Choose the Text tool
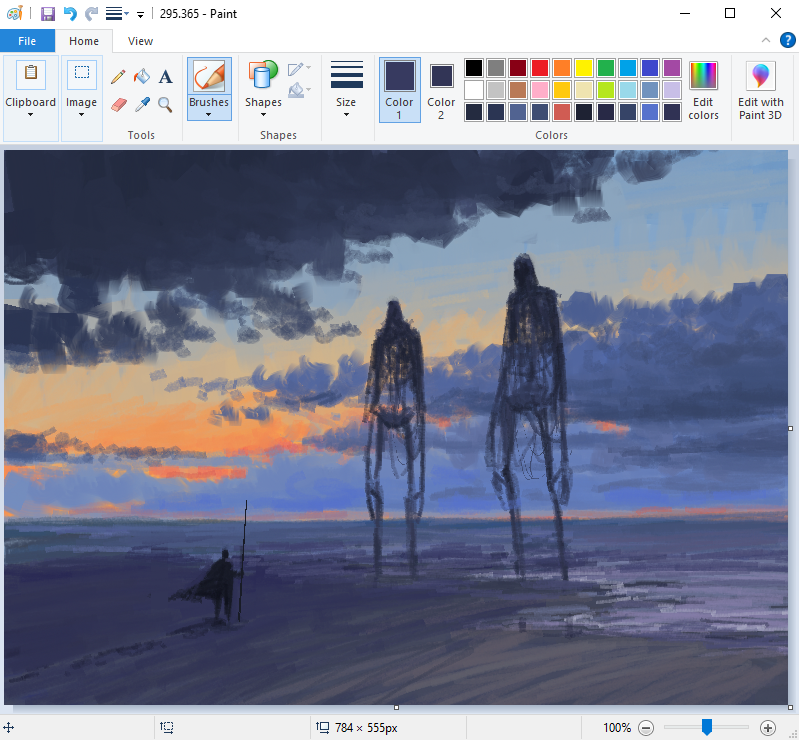This screenshot has width=800, height=741. tap(165, 76)
